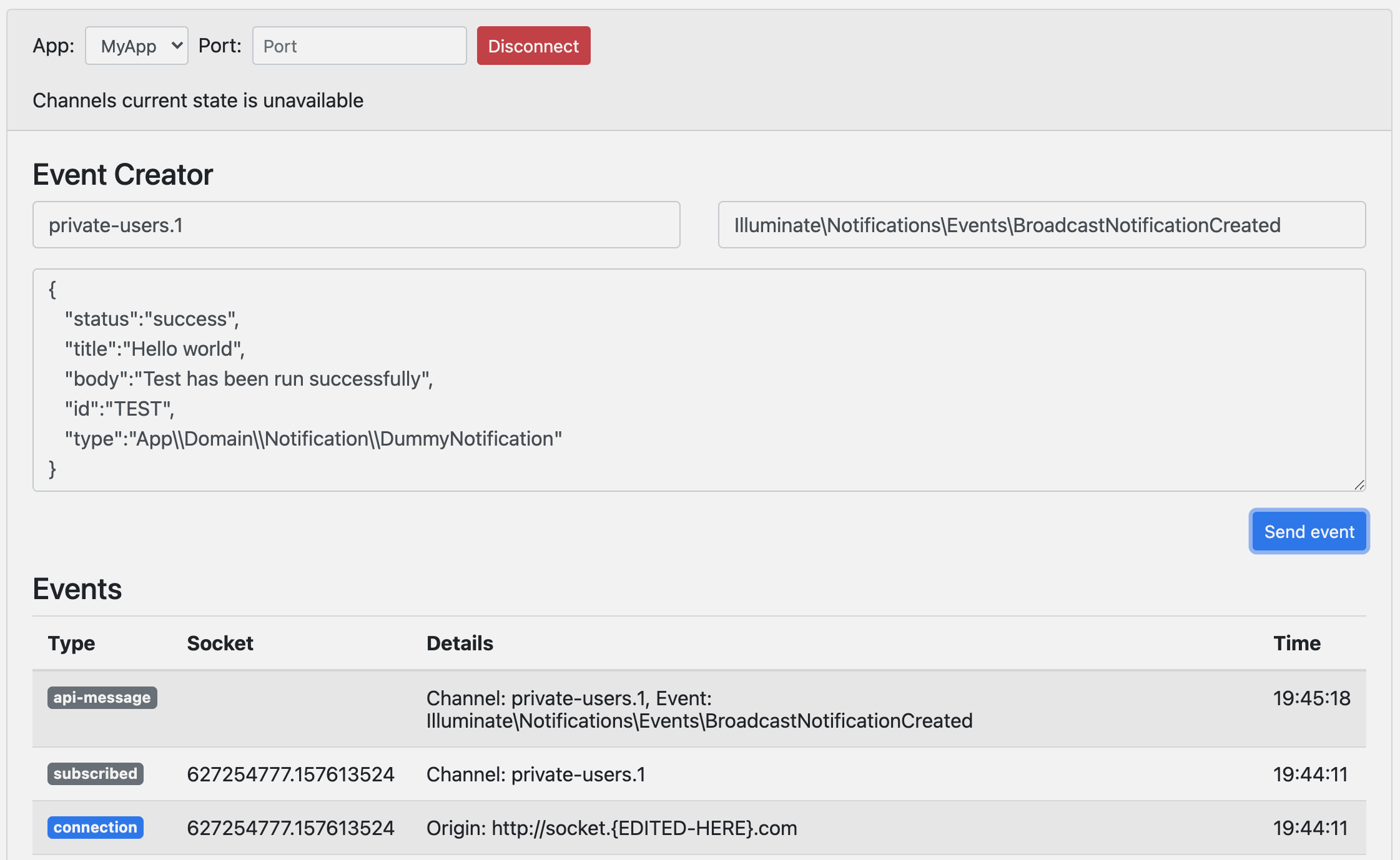Select the Time column header

1296,643
